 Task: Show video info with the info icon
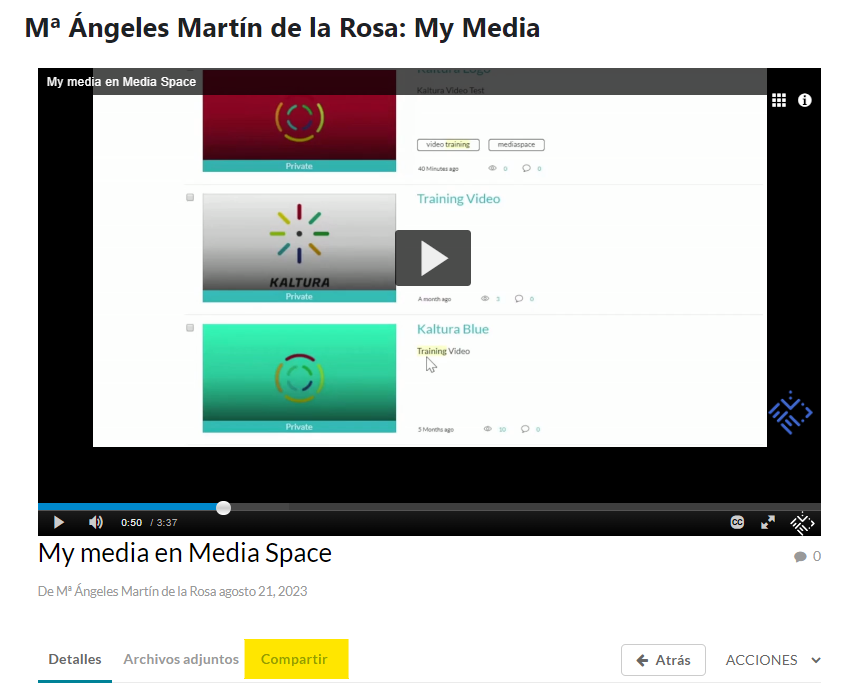click(804, 100)
